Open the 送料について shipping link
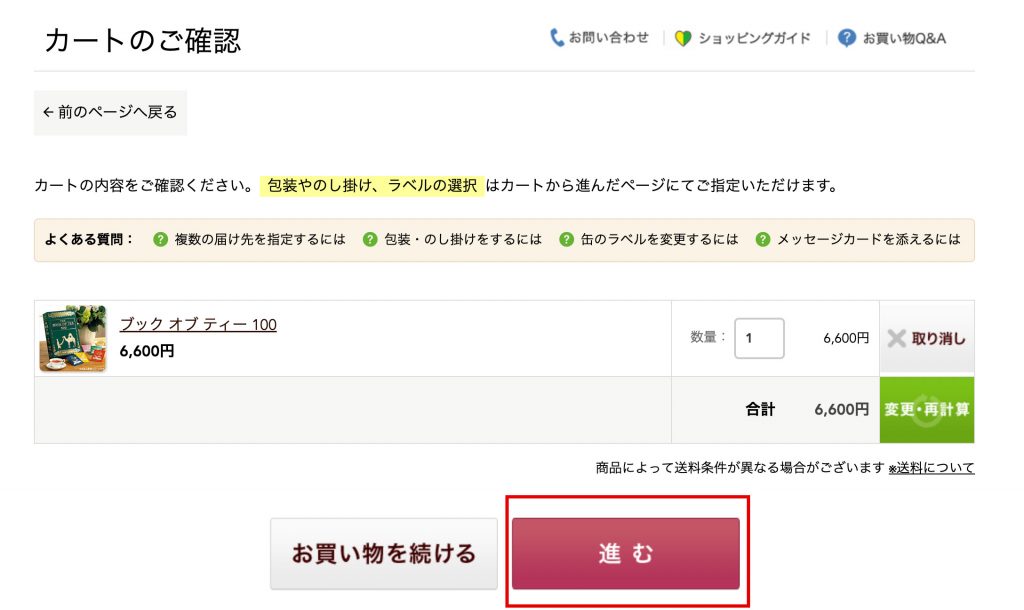The image size is (1024, 610). [x=931, y=468]
